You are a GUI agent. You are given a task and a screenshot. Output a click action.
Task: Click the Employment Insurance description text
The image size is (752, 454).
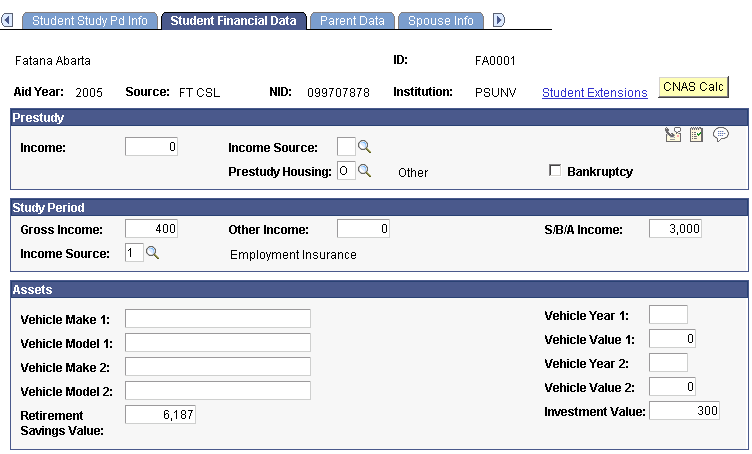293,255
